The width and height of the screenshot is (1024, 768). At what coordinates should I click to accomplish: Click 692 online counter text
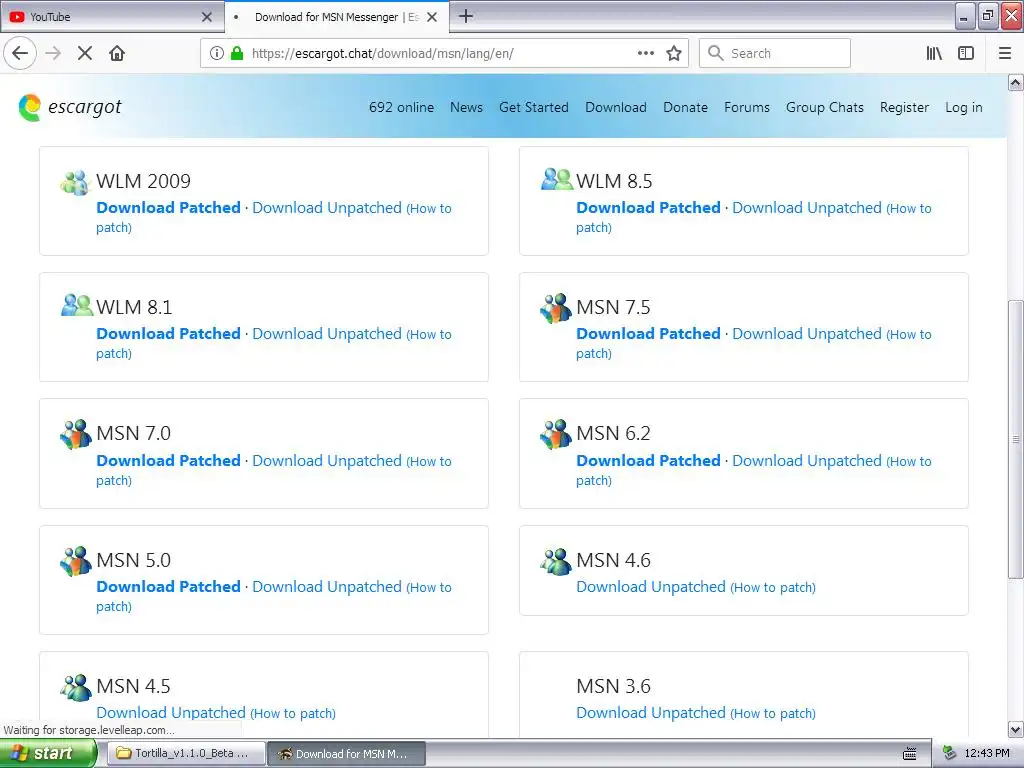(x=401, y=107)
